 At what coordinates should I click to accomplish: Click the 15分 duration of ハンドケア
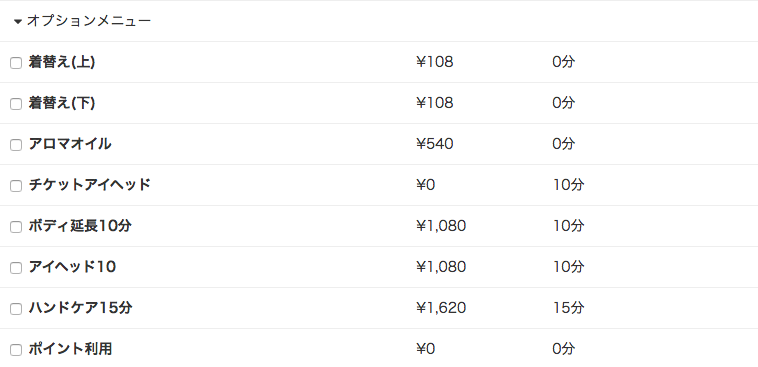[x=568, y=308]
